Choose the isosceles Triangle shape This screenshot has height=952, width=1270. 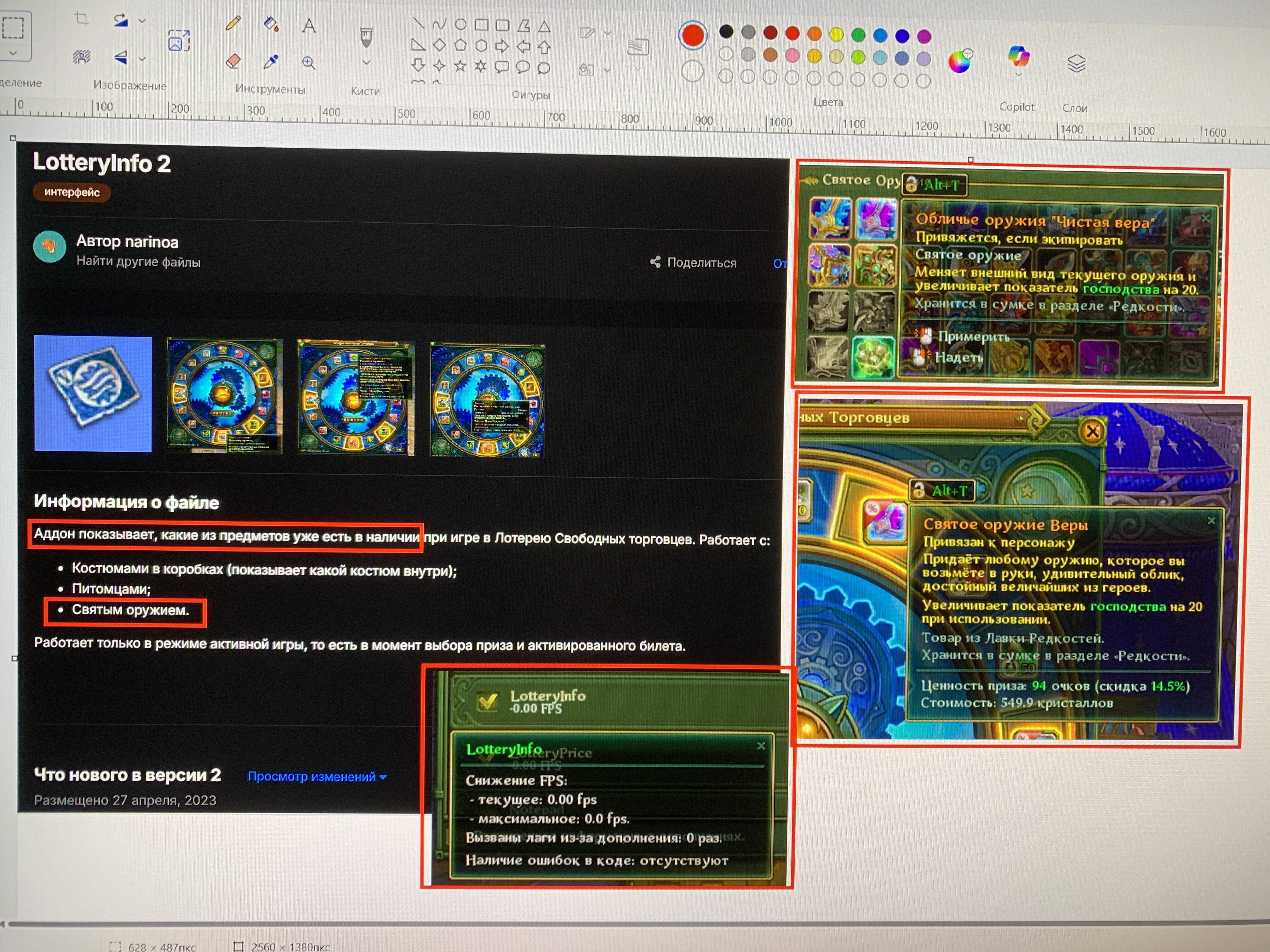click(x=544, y=27)
